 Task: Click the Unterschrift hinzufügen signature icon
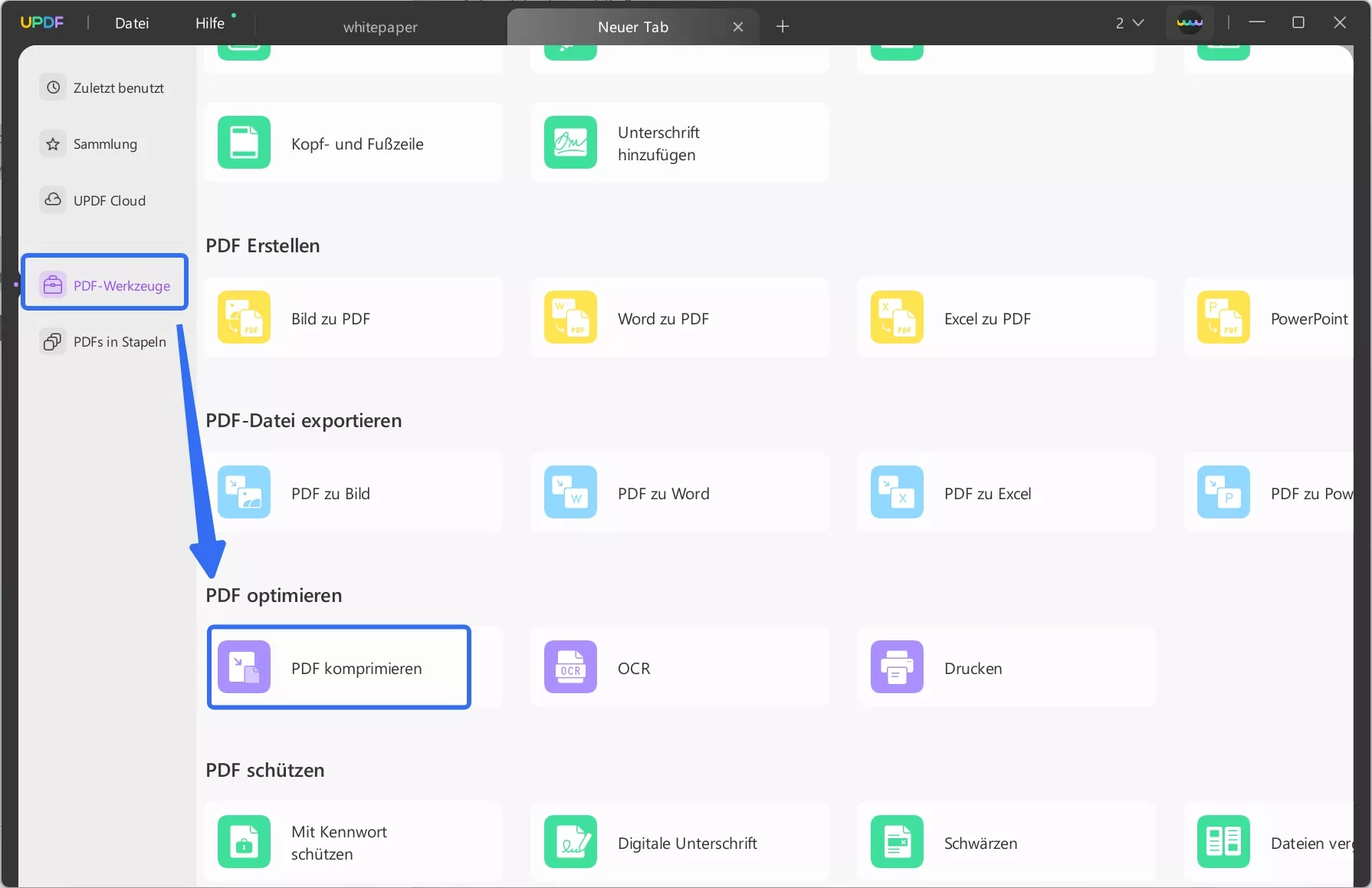(x=570, y=142)
